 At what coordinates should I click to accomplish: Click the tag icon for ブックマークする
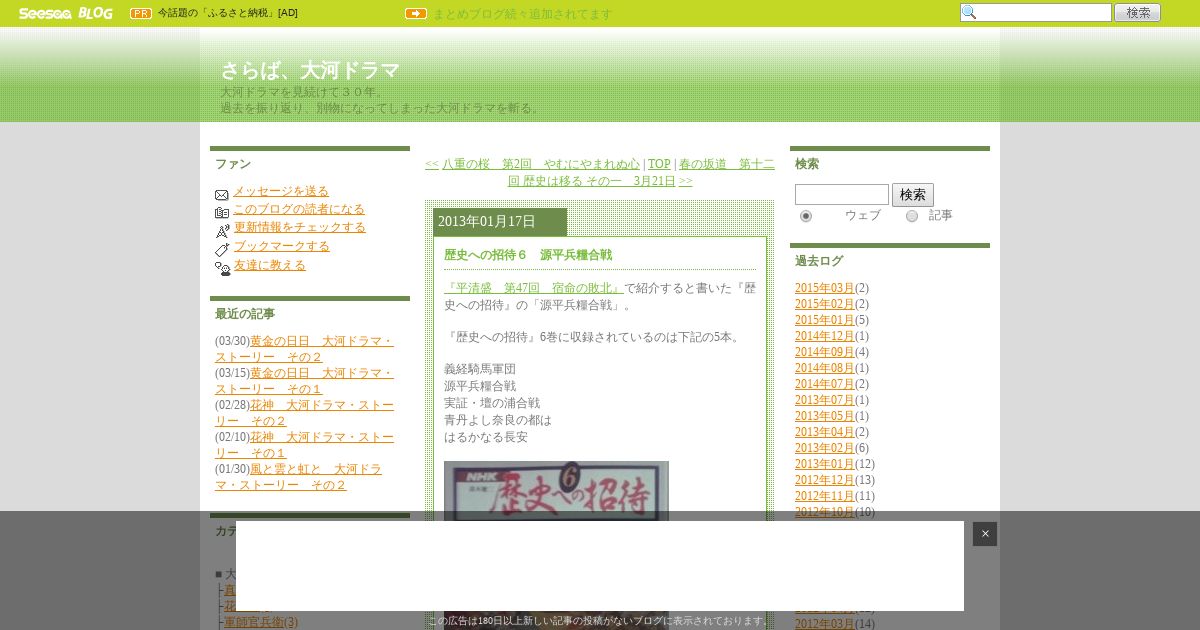[222, 249]
